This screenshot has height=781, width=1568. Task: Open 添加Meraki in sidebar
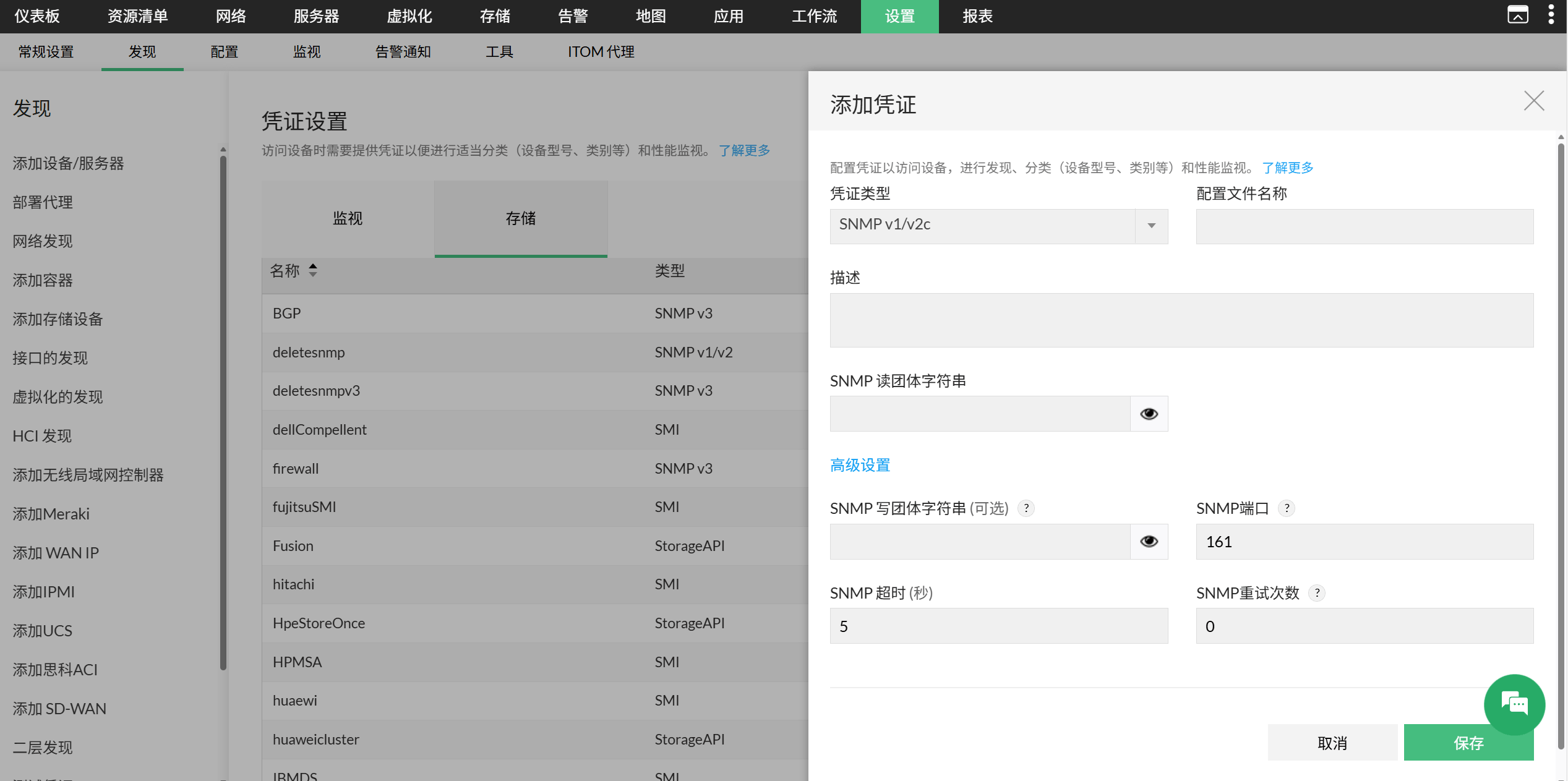click(x=51, y=514)
